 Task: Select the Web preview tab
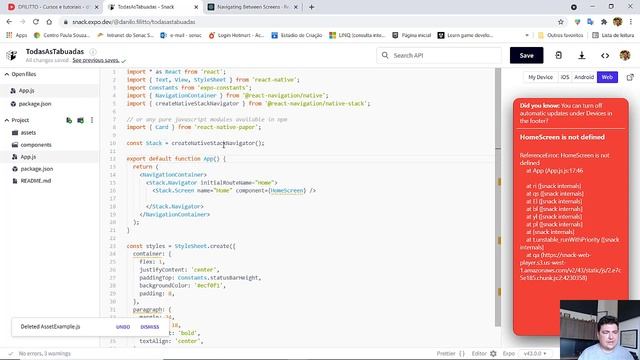(607, 77)
